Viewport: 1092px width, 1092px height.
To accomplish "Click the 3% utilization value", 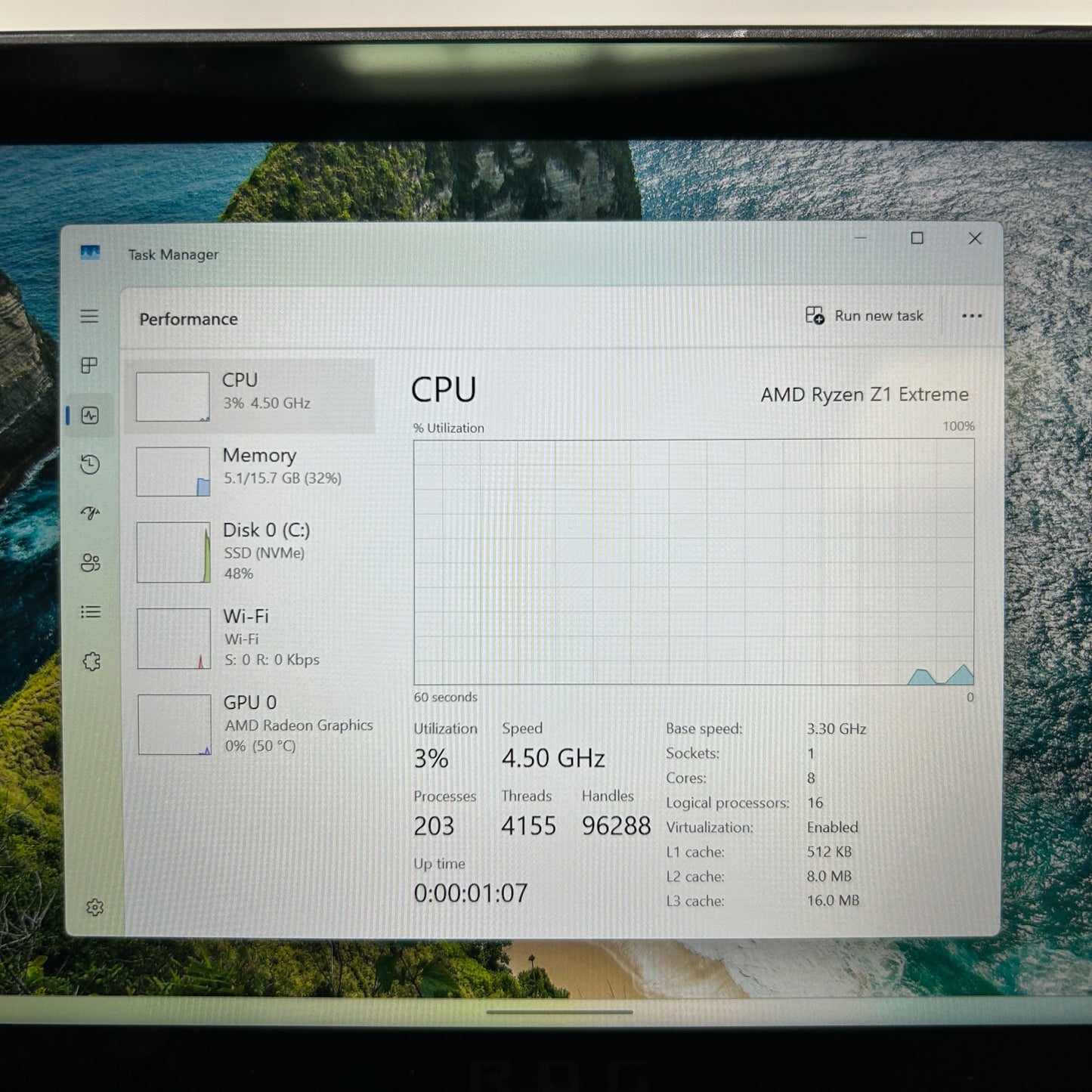I will [x=431, y=758].
